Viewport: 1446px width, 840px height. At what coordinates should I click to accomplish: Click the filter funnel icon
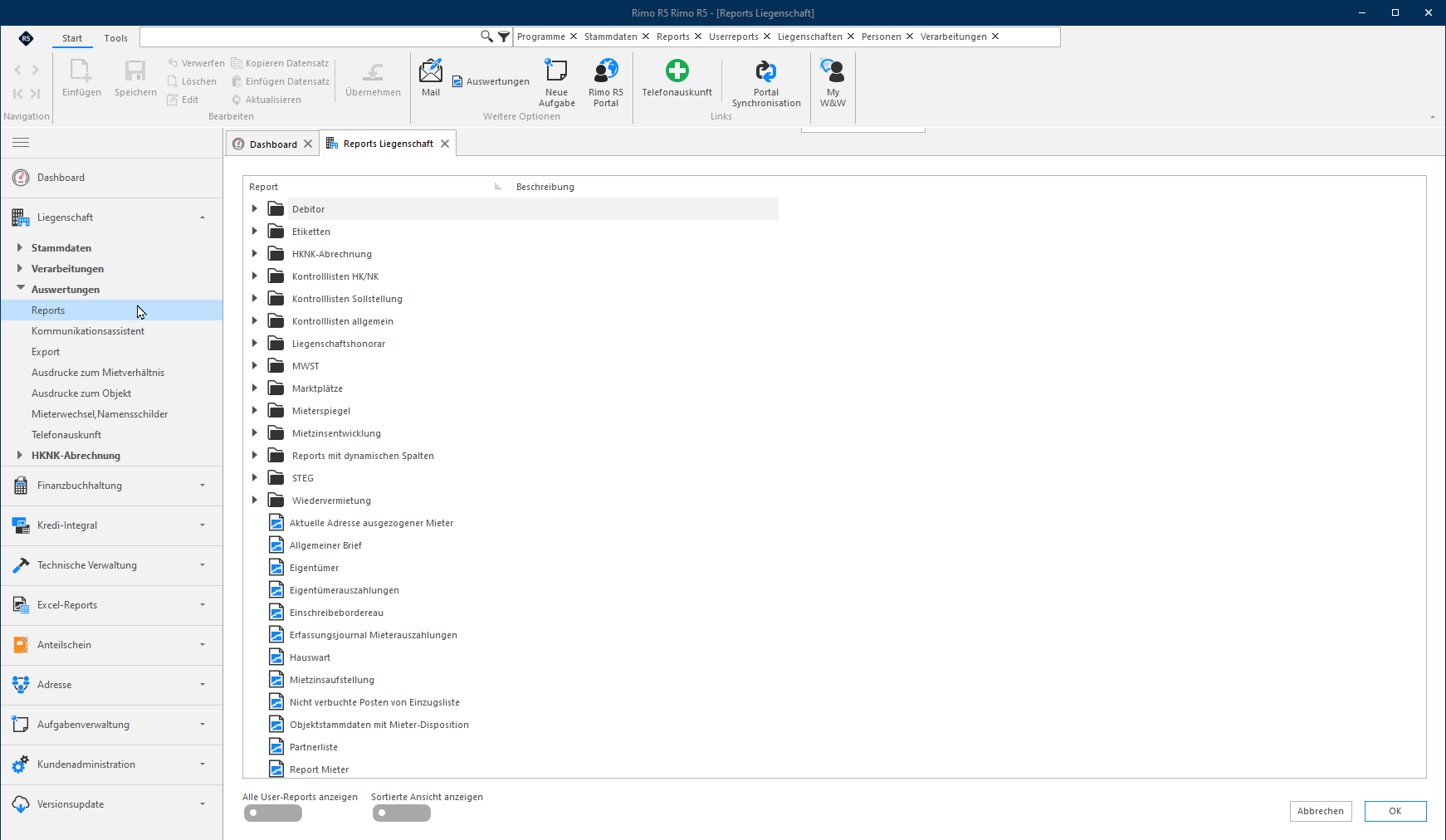(x=504, y=37)
